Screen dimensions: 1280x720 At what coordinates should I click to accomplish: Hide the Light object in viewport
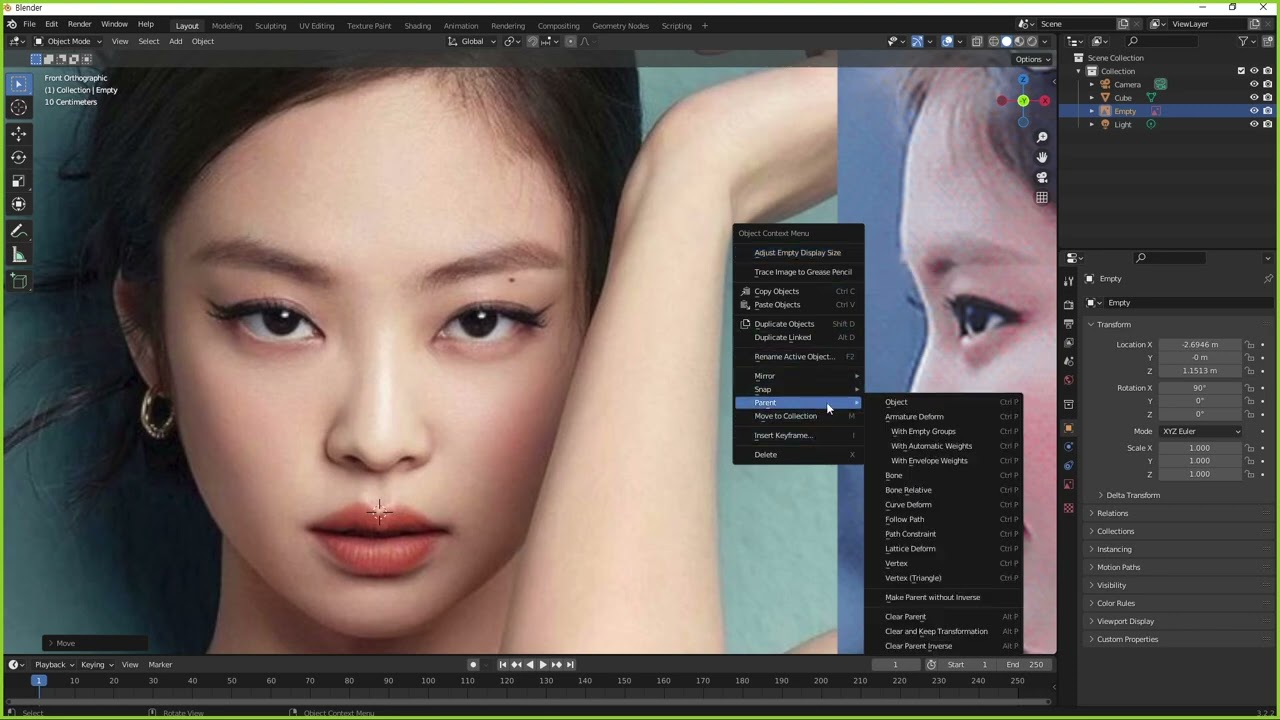[x=1254, y=124]
